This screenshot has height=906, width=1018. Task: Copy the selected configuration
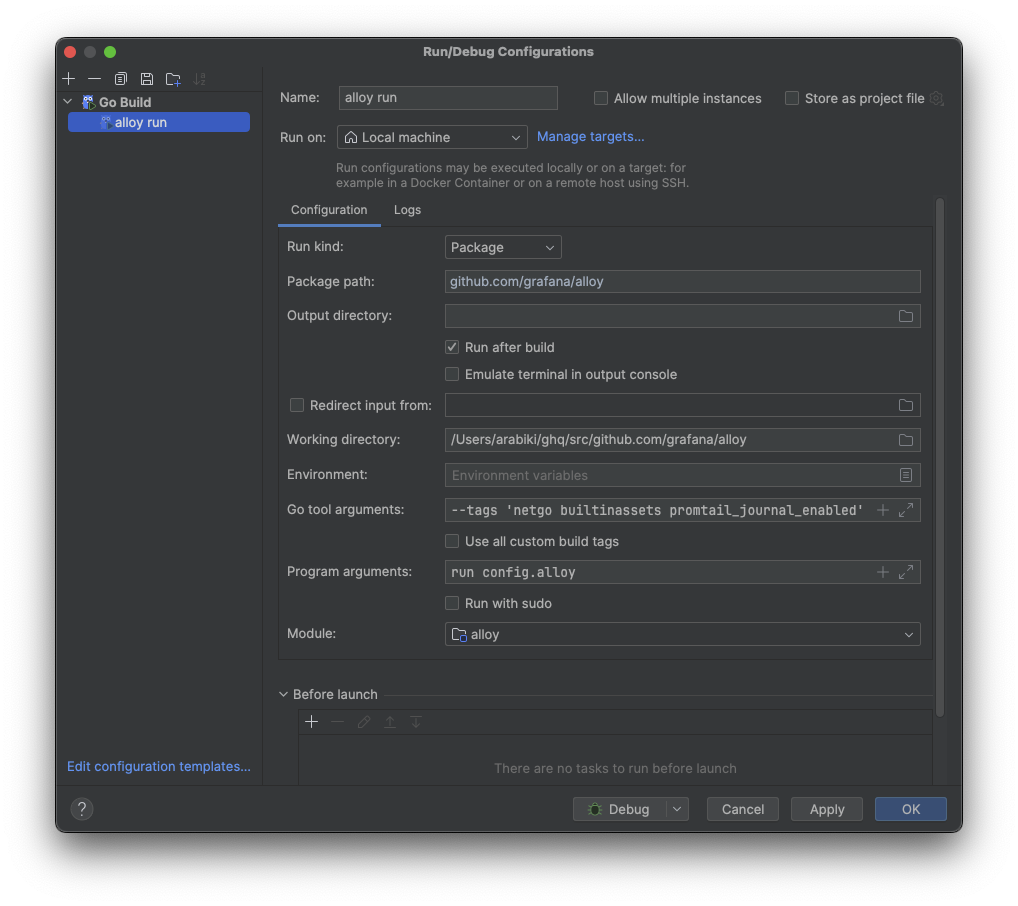point(121,79)
